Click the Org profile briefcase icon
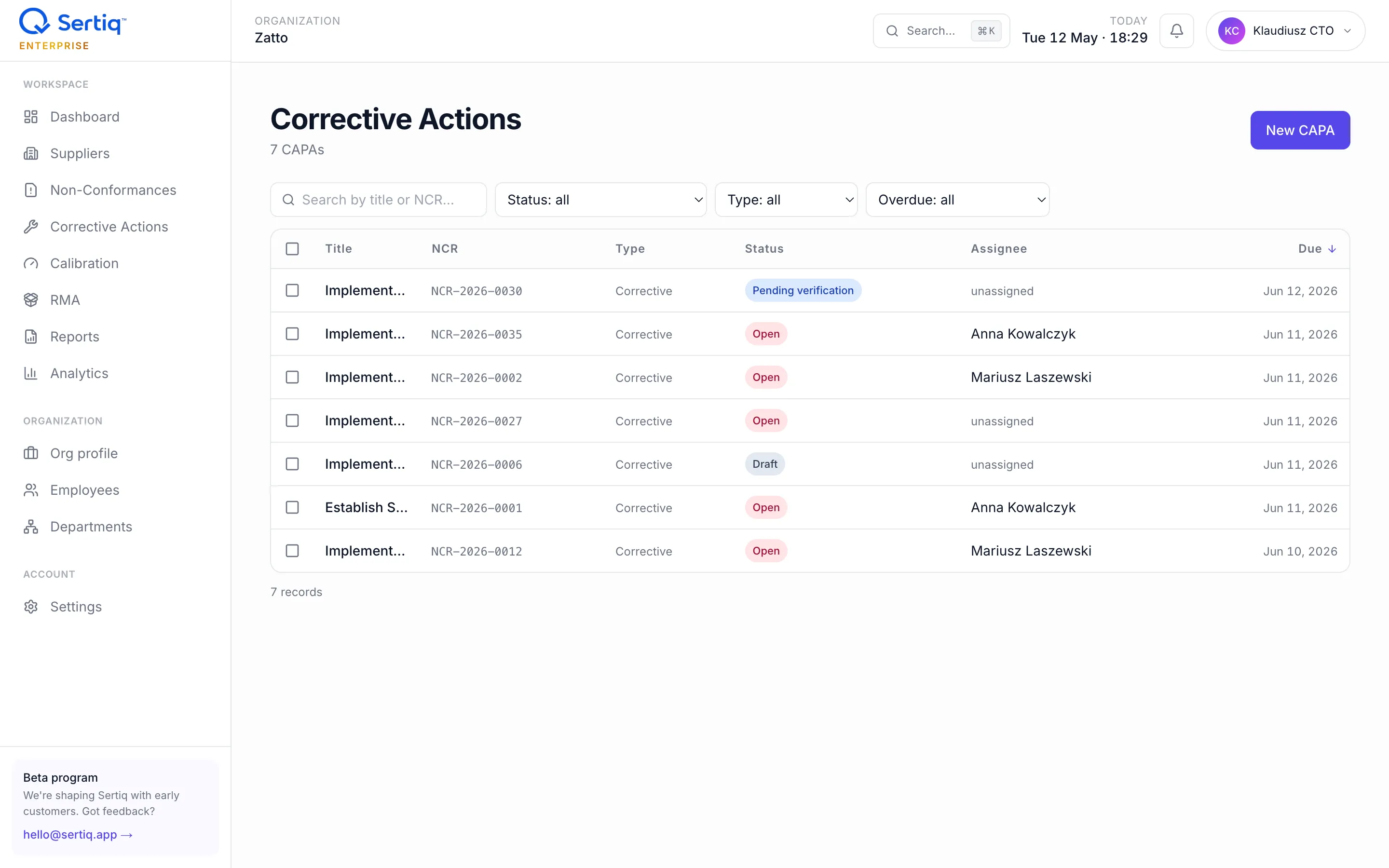This screenshot has width=1389, height=868. click(x=31, y=453)
